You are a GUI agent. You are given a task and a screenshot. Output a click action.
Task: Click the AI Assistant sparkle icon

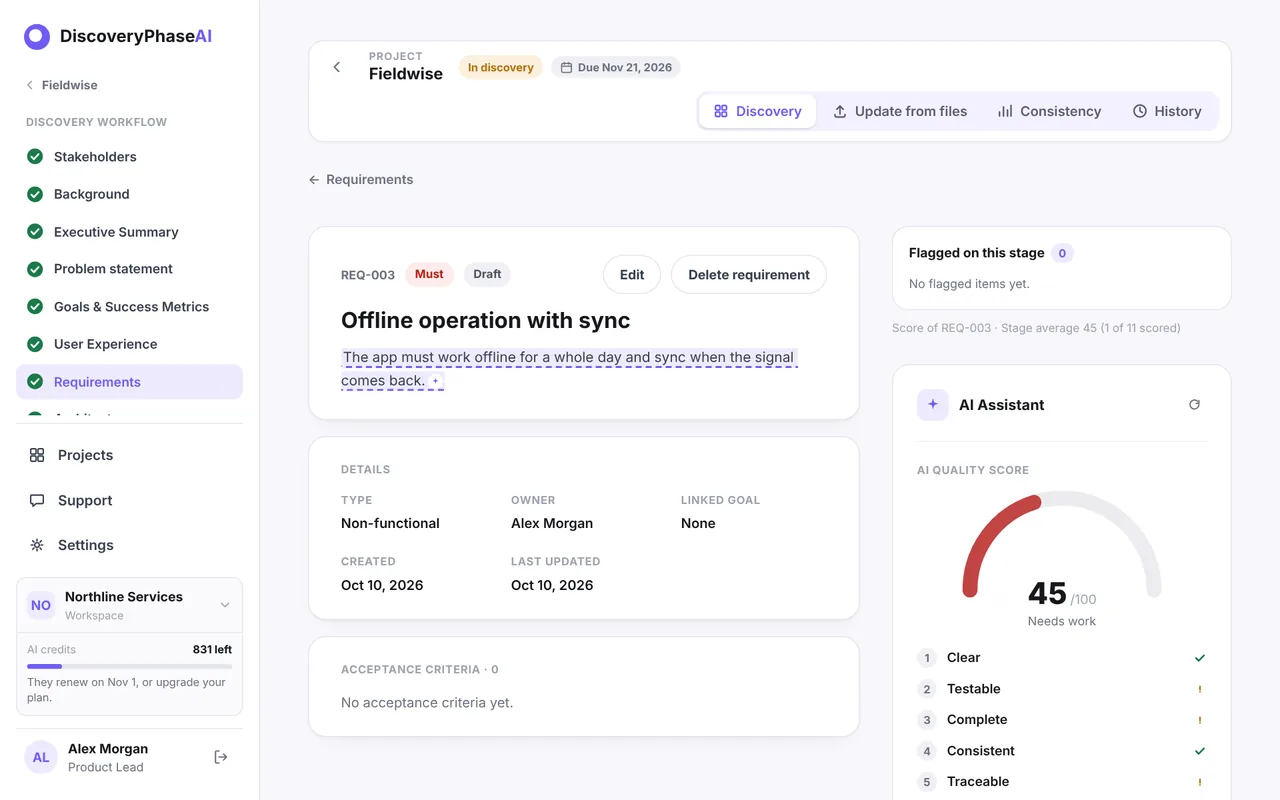(x=933, y=405)
